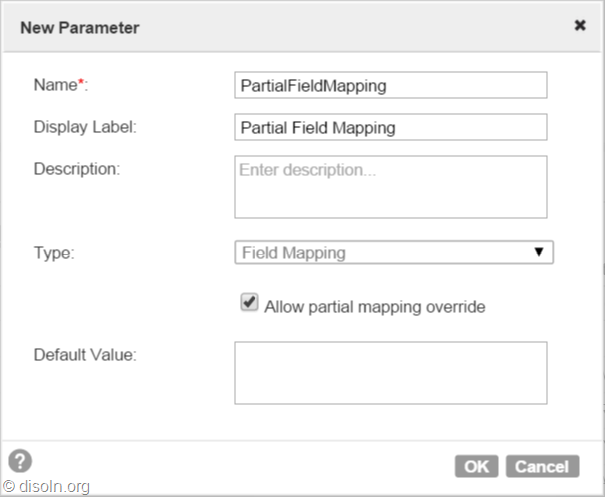Click the 'Name*:' field label
The width and height of the screenshot is (605, 497).
point(56,86)
